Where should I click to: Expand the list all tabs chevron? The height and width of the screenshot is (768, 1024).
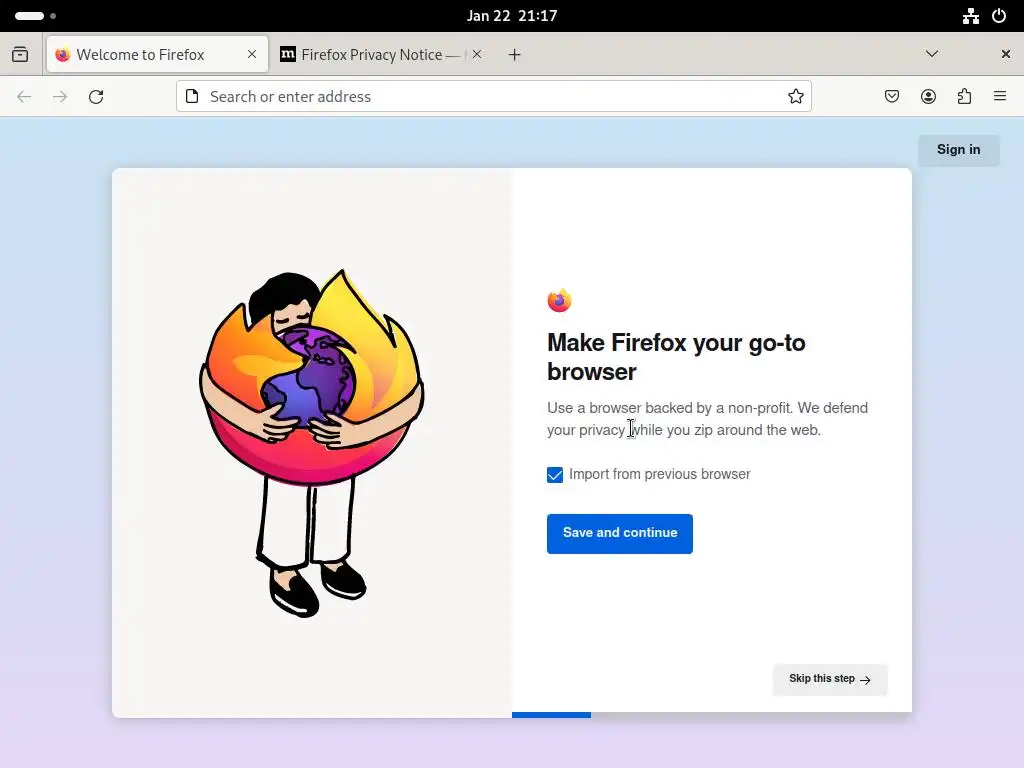click(932, 54)
